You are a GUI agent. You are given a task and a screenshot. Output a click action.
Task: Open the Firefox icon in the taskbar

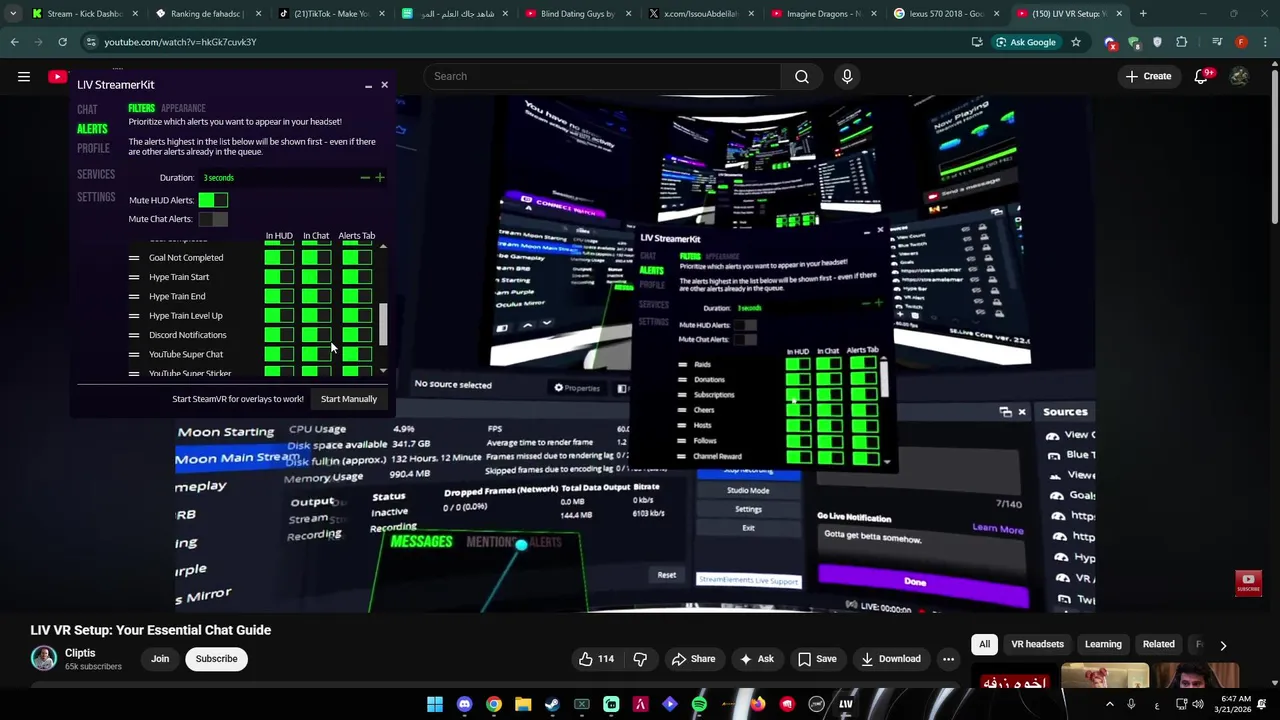click(x=758, y=704)
